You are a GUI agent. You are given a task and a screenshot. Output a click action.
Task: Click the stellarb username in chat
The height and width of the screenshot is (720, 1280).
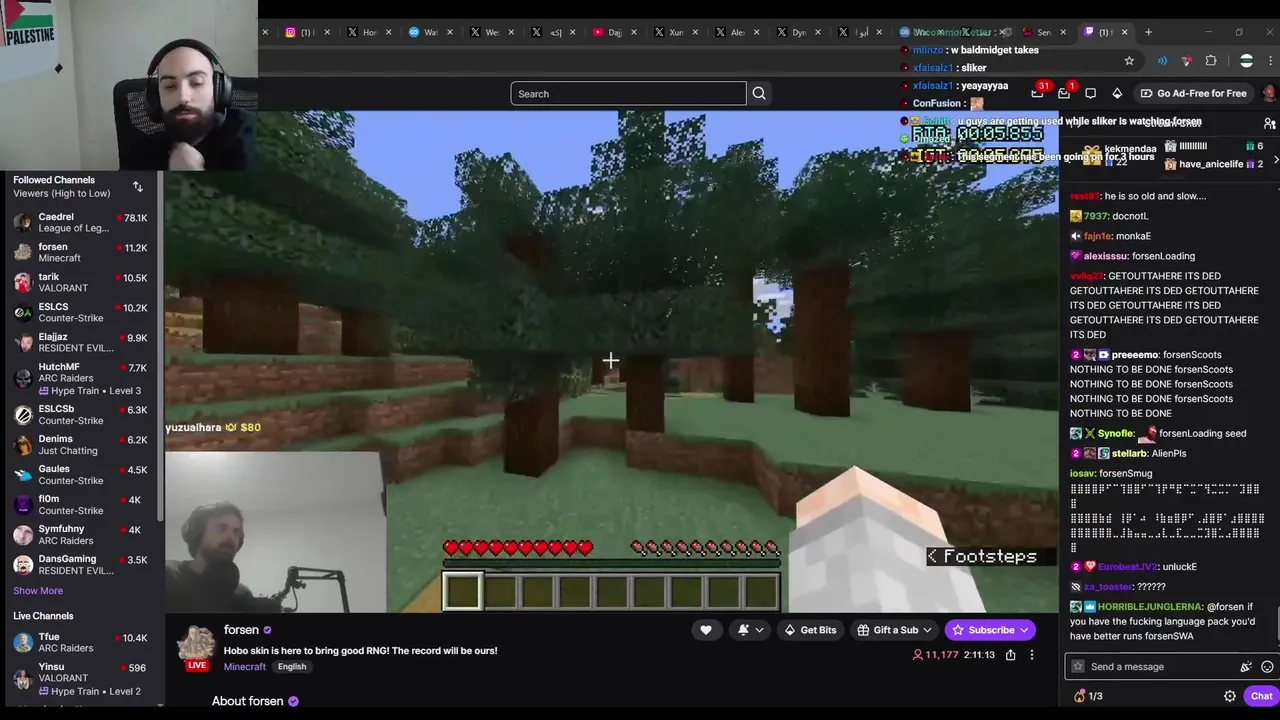point(1129,454)
